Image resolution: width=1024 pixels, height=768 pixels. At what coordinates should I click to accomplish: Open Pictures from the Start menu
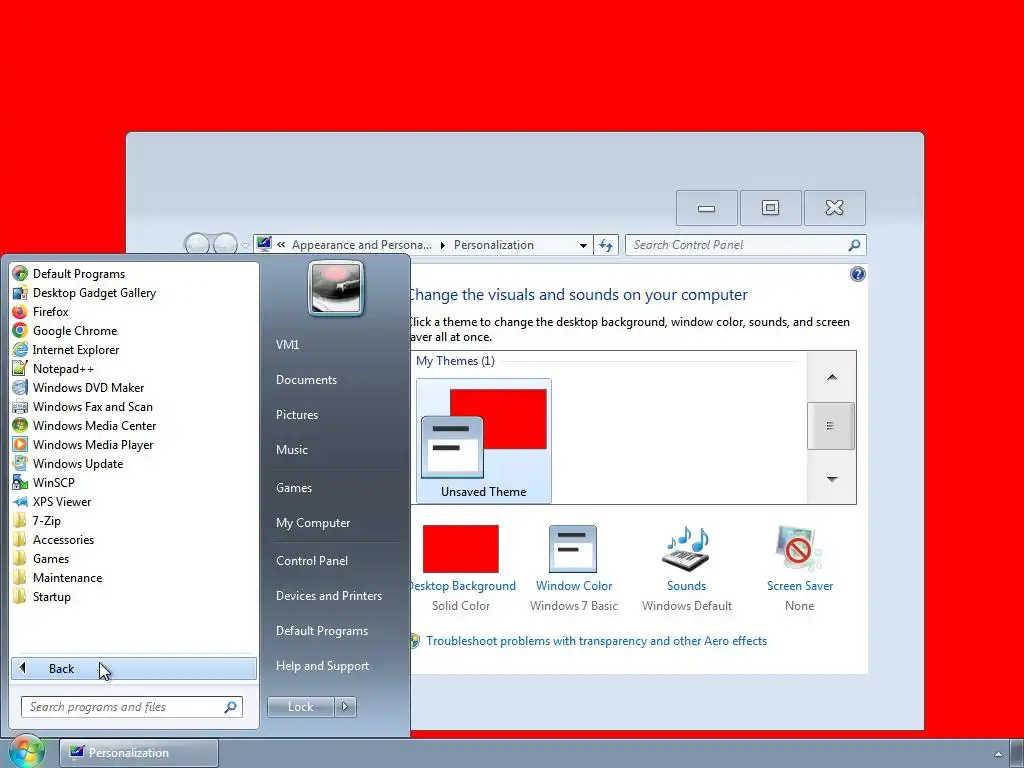(296, 415)
